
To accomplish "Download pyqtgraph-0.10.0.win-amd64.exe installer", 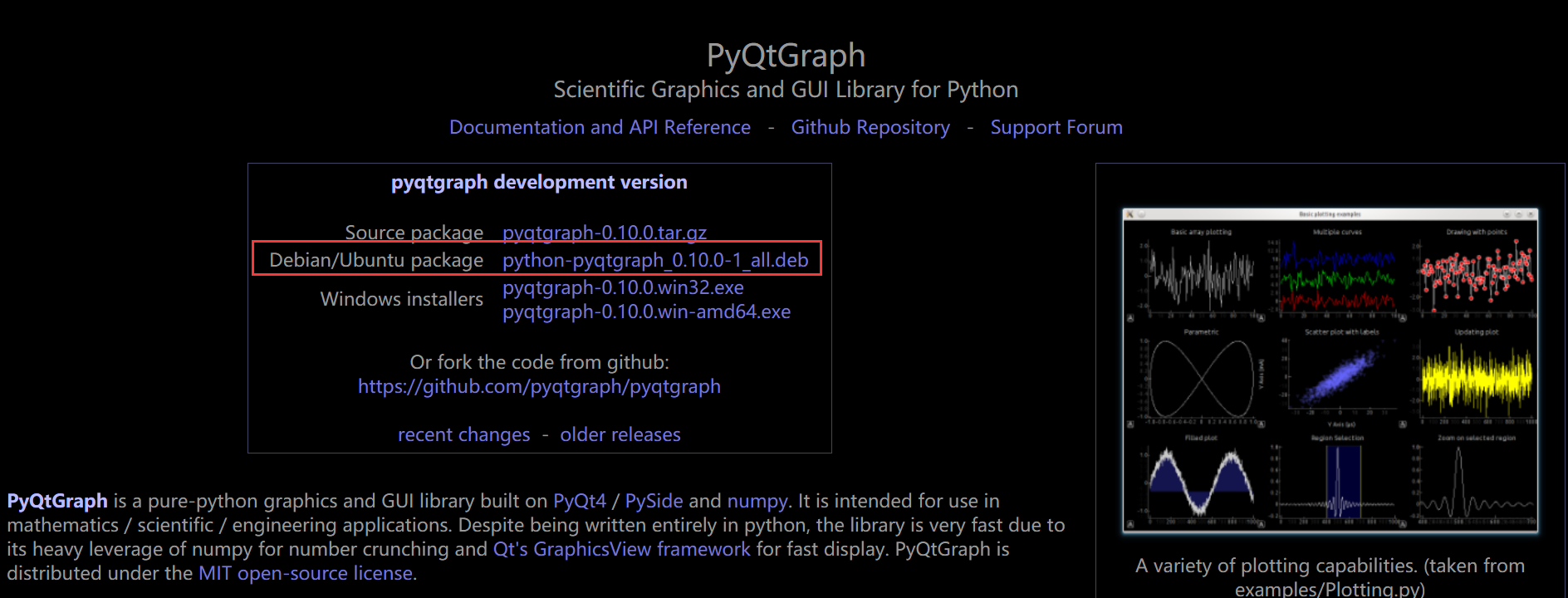I will (646, 311).
